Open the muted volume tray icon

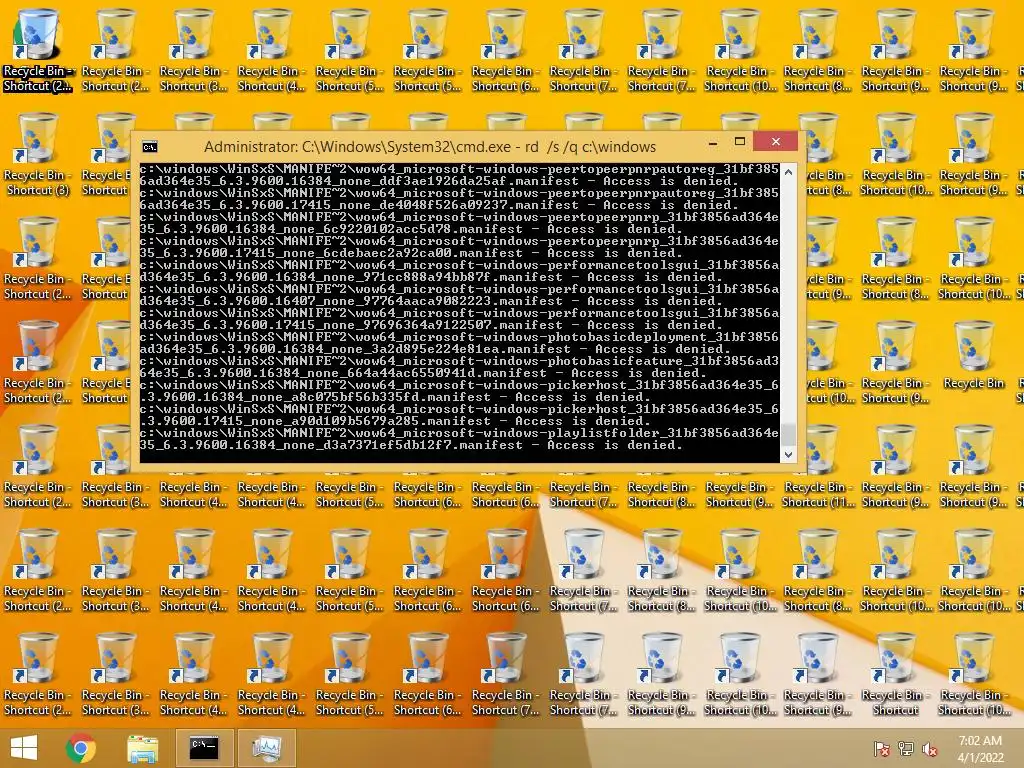[930, 748]
